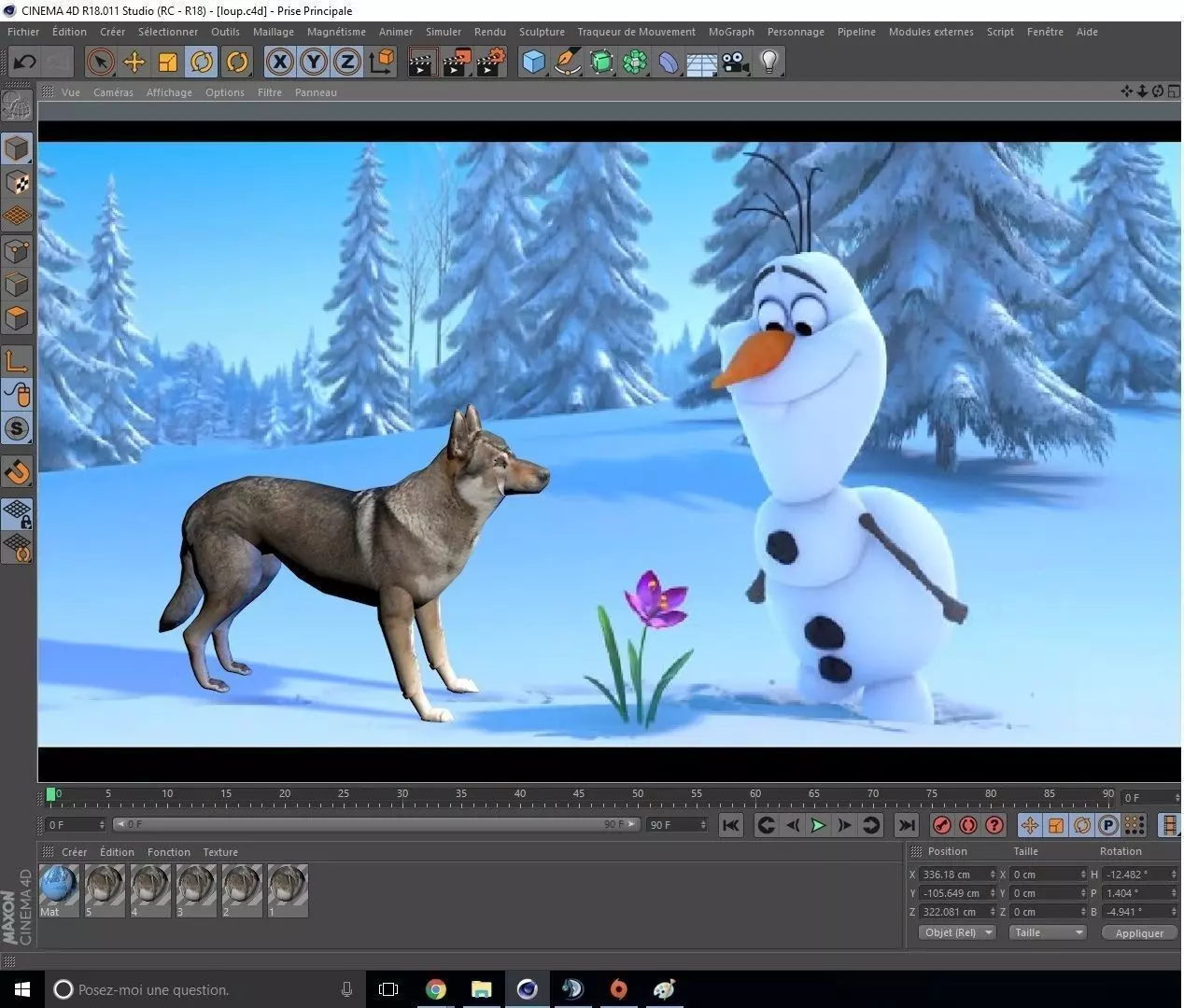Viewport: 1184px width, 1008px height.
Task: Open the purple deformer icon
Action: pyautogui.click(x=669, y=63)
